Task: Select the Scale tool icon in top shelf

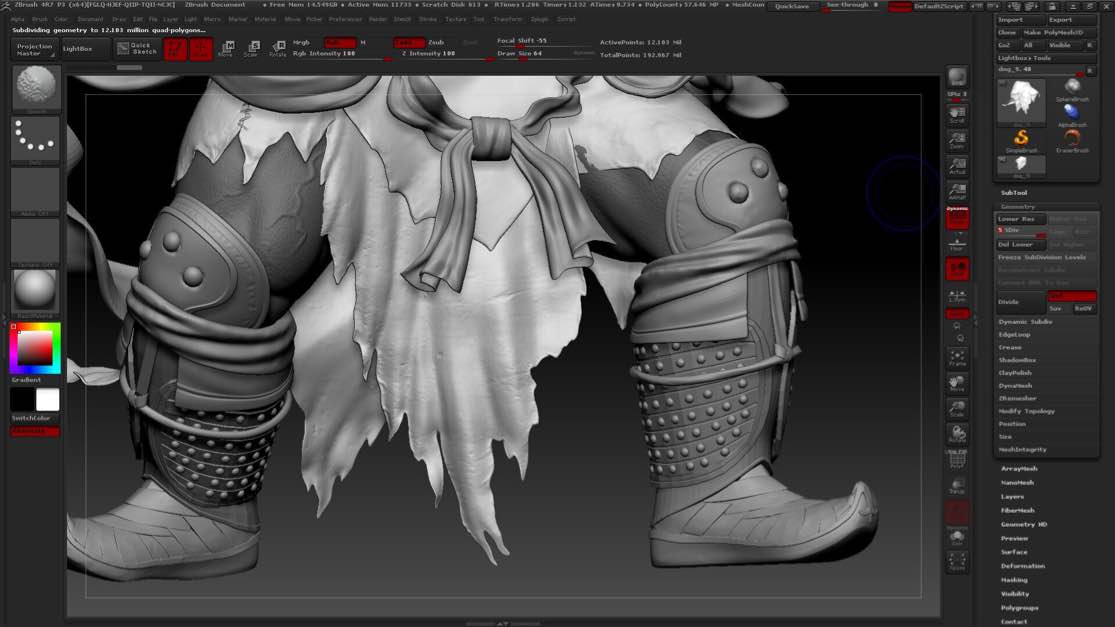Action: (x=252, y=48)
